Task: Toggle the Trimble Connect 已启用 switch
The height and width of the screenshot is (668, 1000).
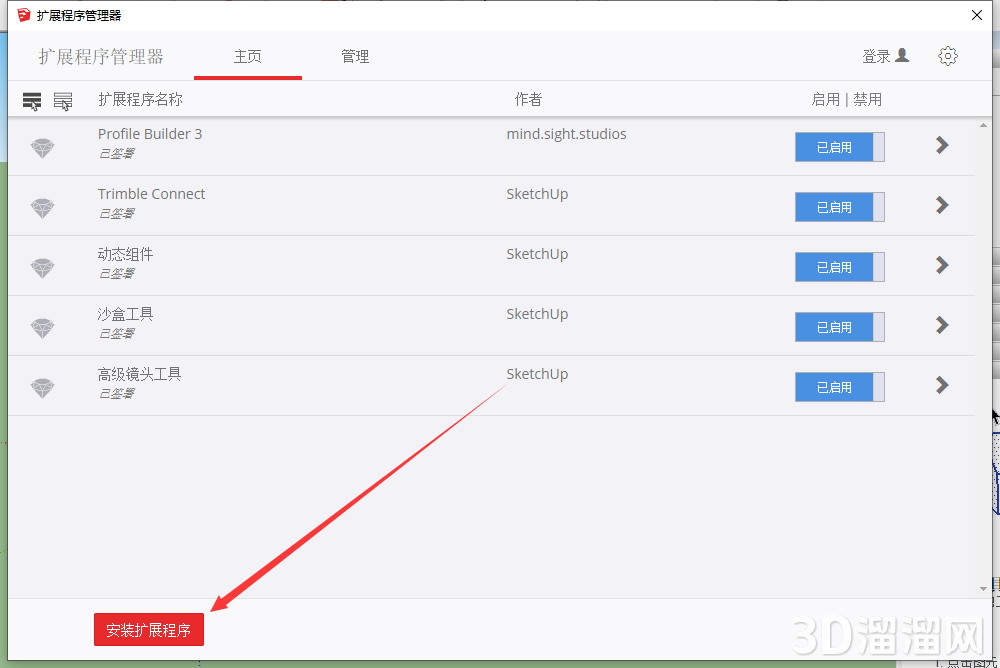Action: (839, 207)
